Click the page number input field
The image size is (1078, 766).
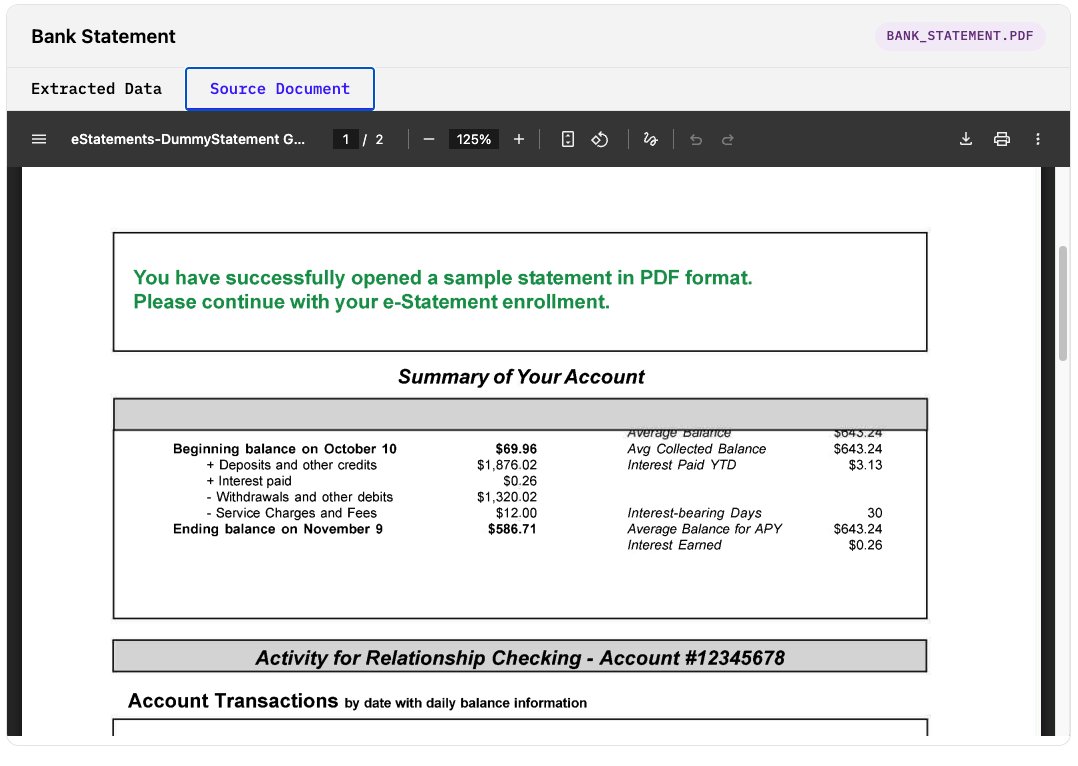tap(345, 139)
